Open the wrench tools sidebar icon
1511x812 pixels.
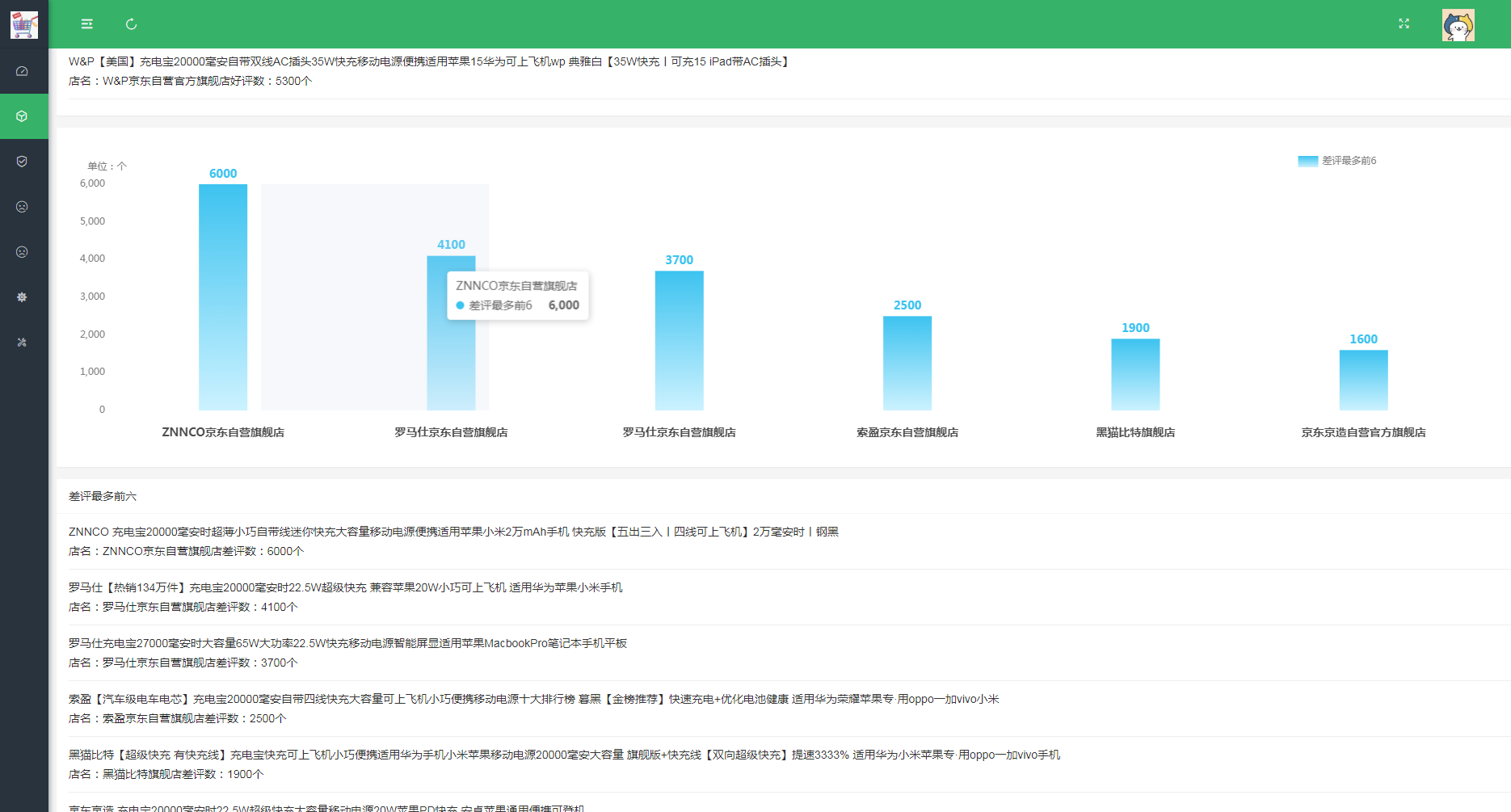pos(22,343)
